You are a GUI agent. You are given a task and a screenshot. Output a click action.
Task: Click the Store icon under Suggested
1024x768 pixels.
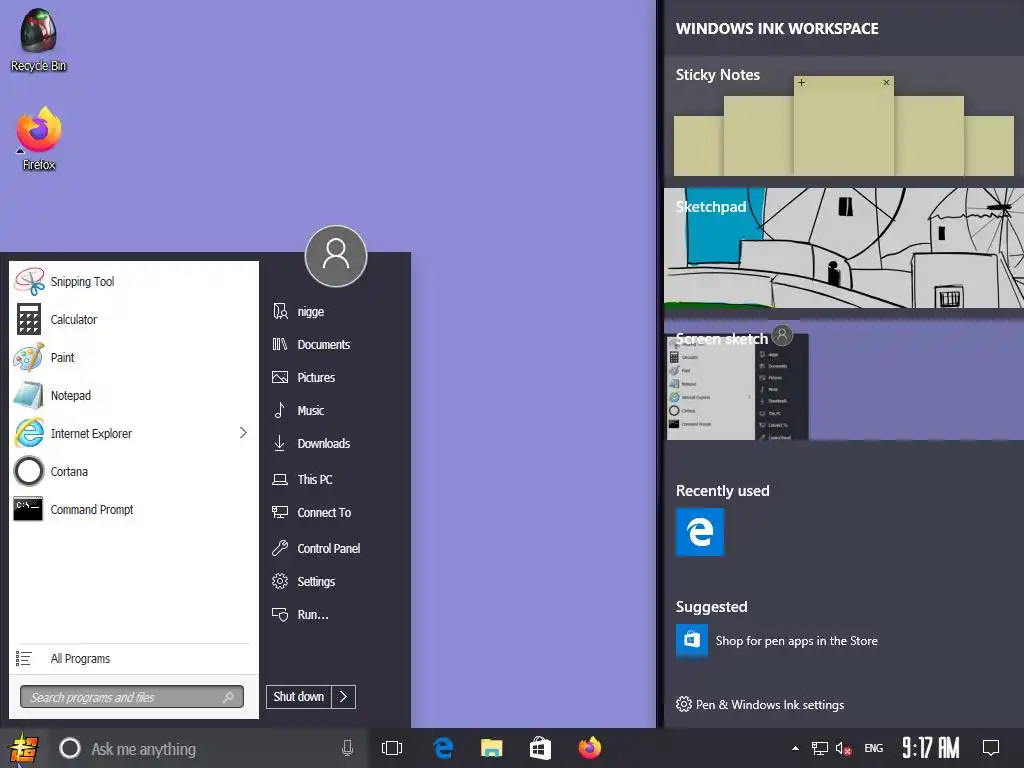[692, 640]
